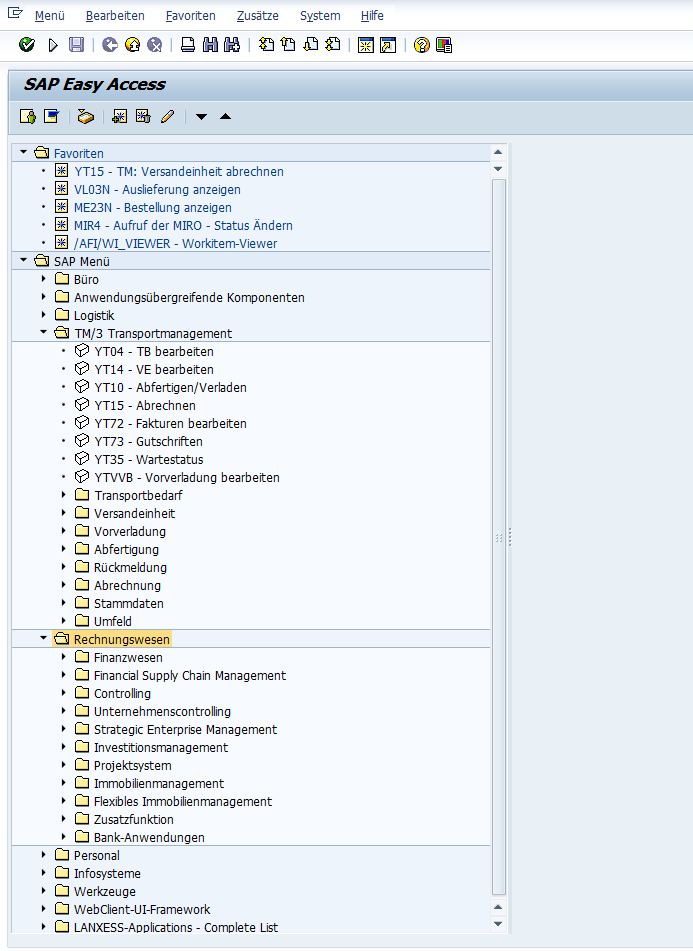Go to First Page icon
693x951 pixels.
[266, 44]
